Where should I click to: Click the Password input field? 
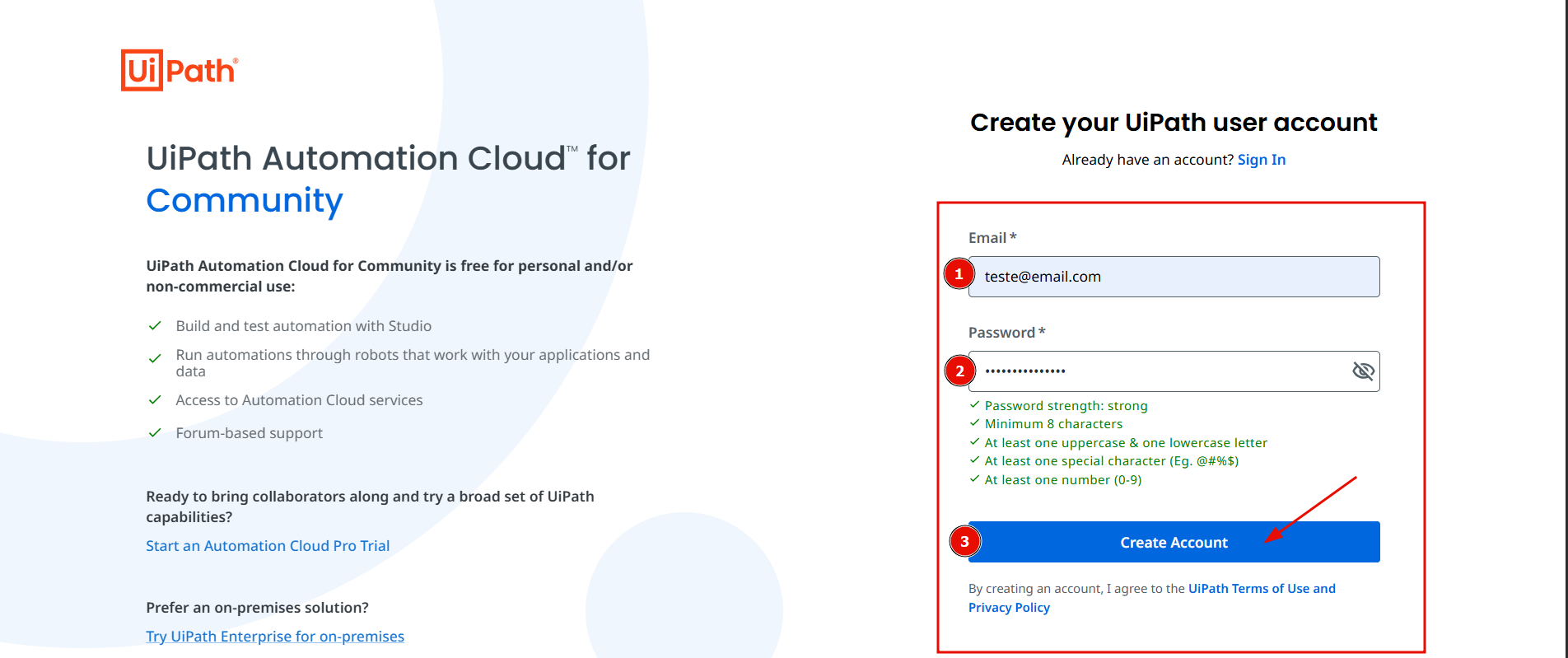tap(1174, 371)
